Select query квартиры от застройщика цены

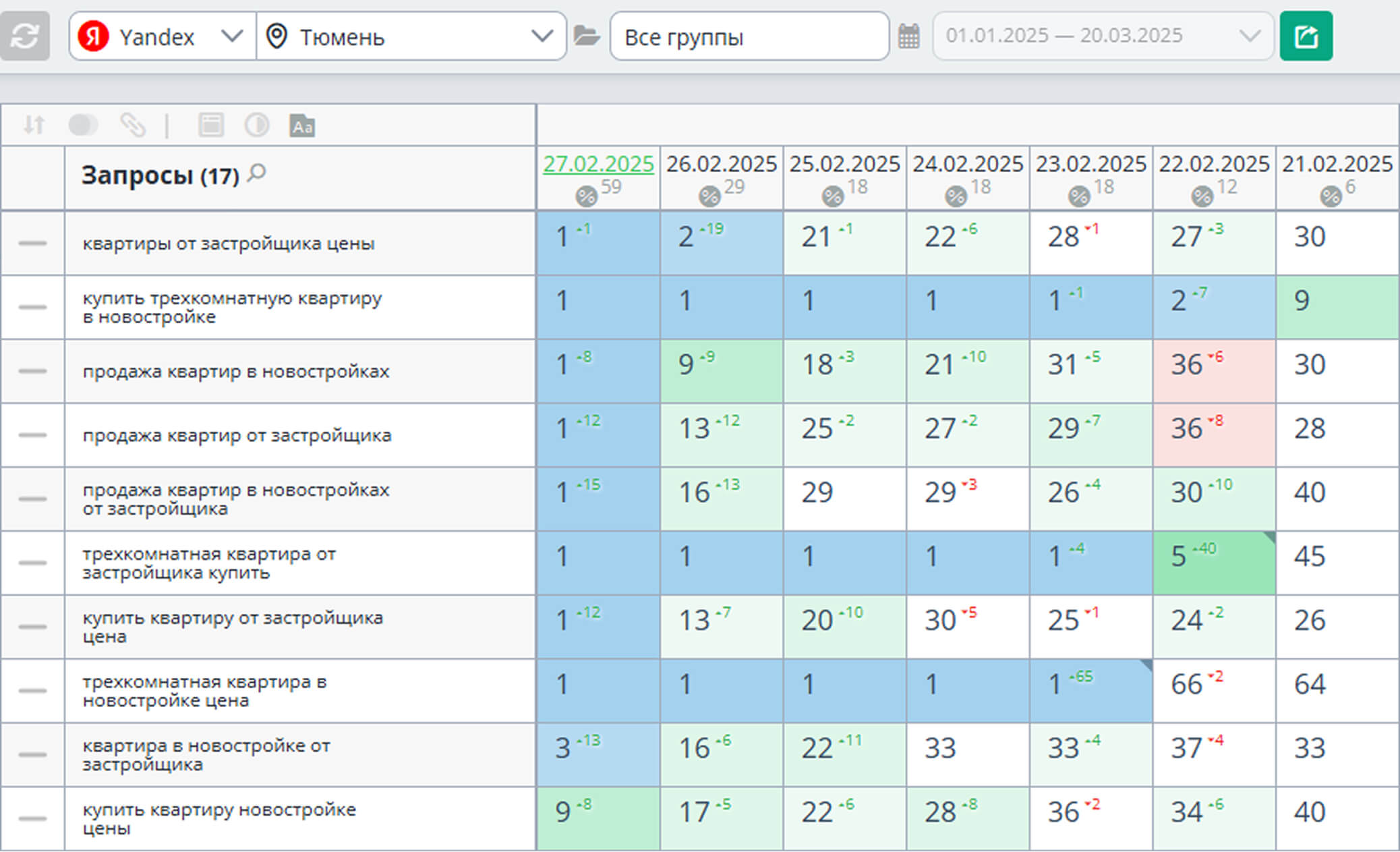click(x=229, y=244)
